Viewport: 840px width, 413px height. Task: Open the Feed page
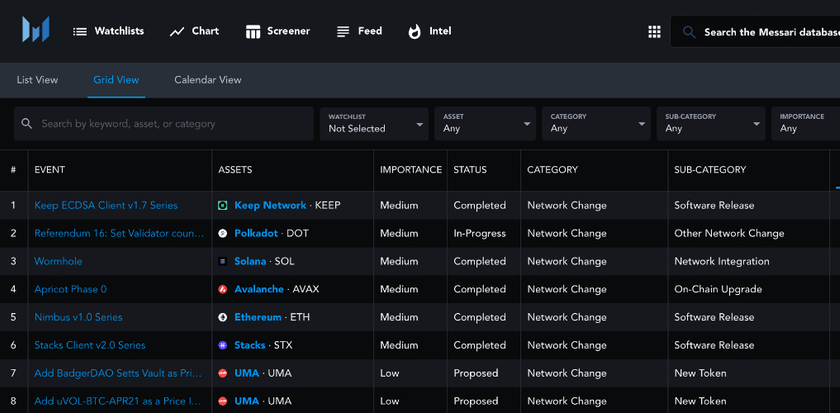(359, 31)
